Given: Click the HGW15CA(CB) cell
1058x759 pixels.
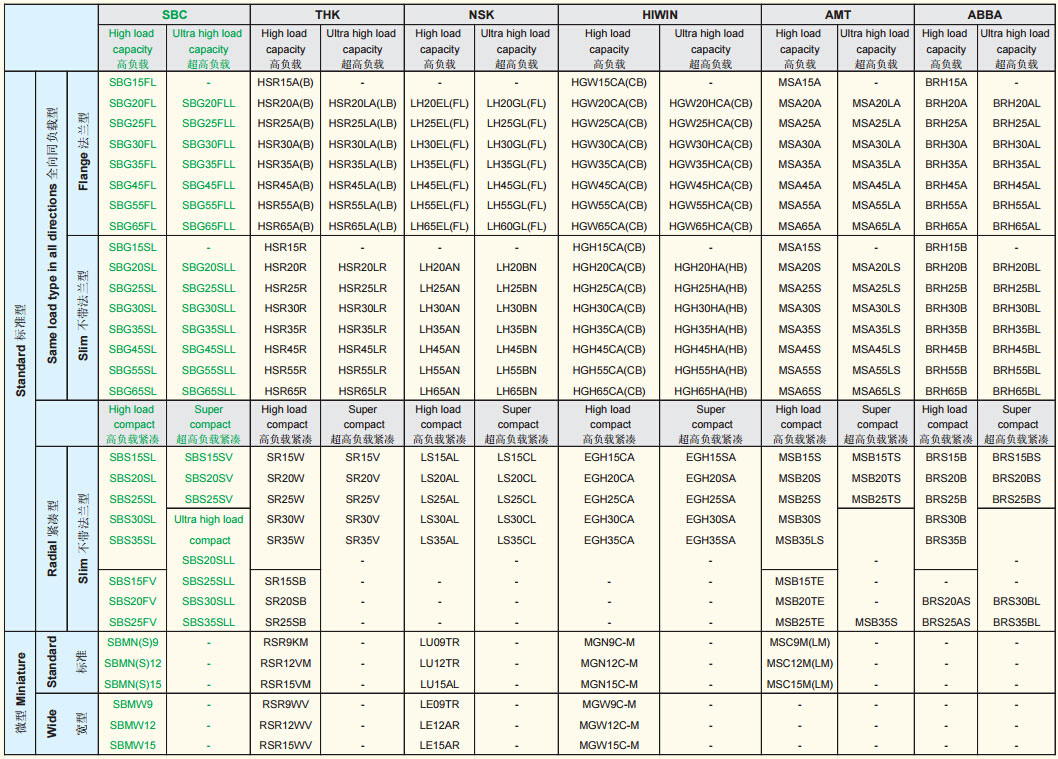Looking at the screenshot, I should 609,82.
